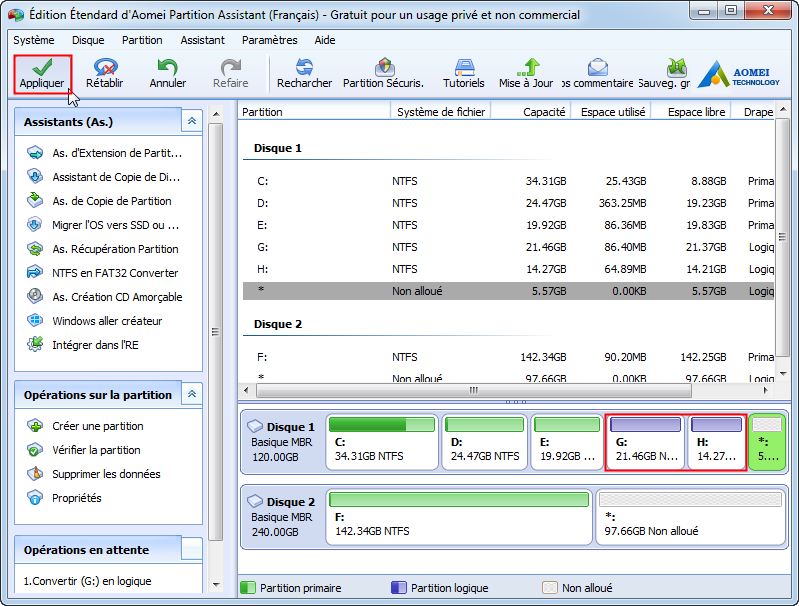Collapse the Assistants (As.) panel
This screenshot has width=799, height=606.
192,121
